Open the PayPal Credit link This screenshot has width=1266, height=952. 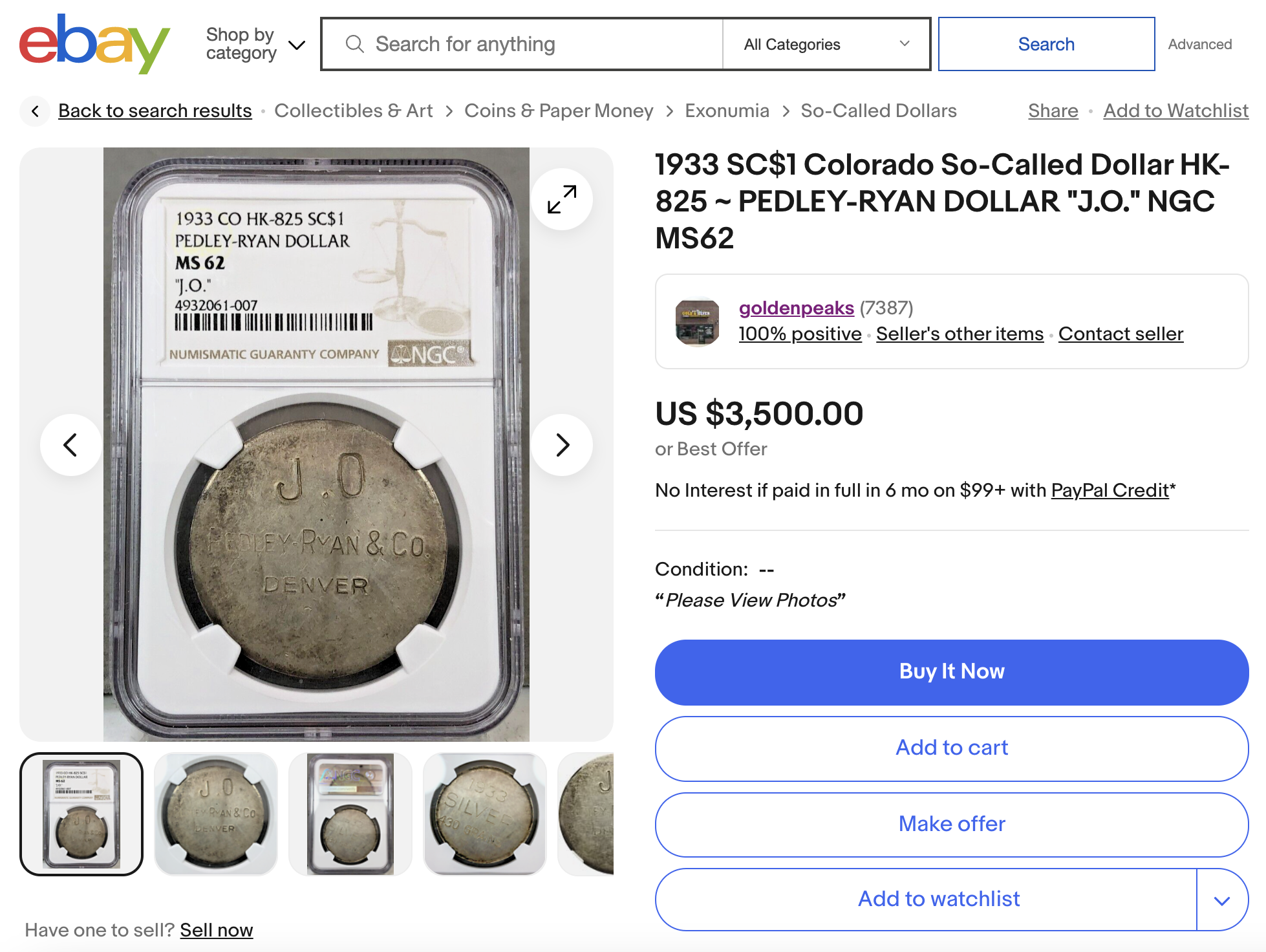click(1110, 490)
